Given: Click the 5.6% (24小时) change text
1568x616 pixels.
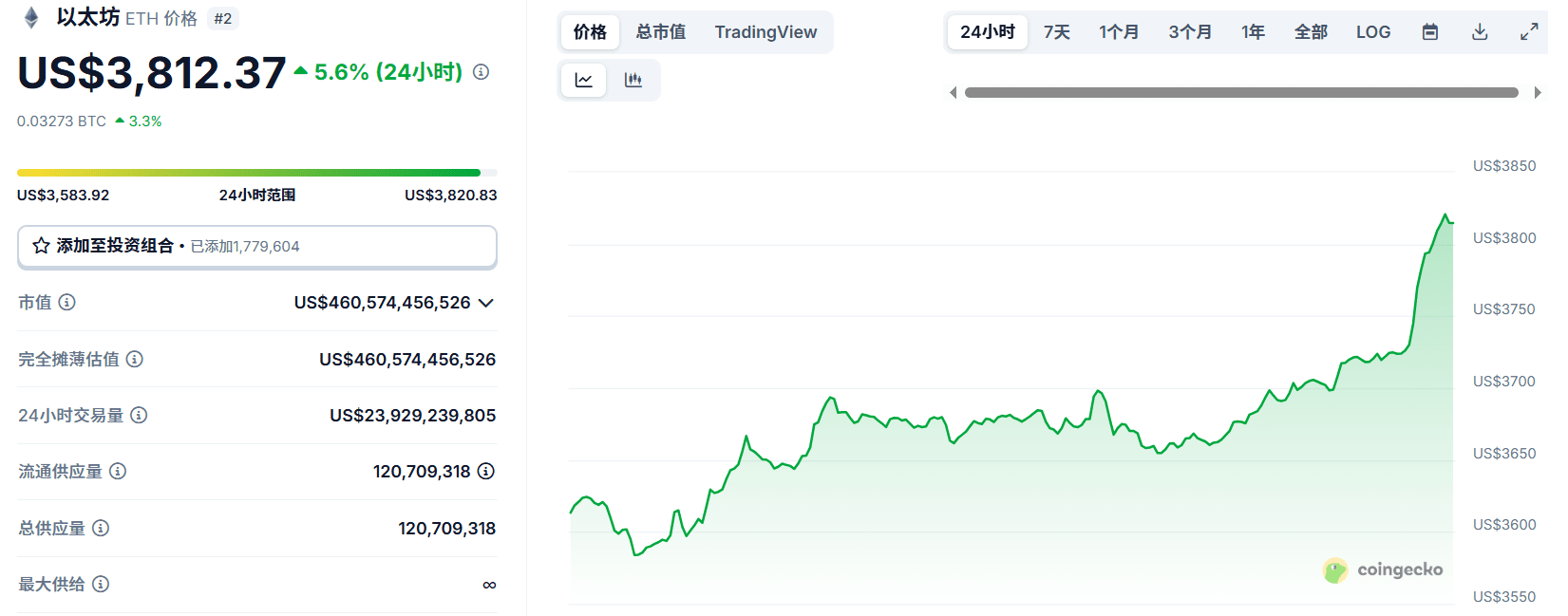Looking at the screenshot, I should click(x=388, y=72).
